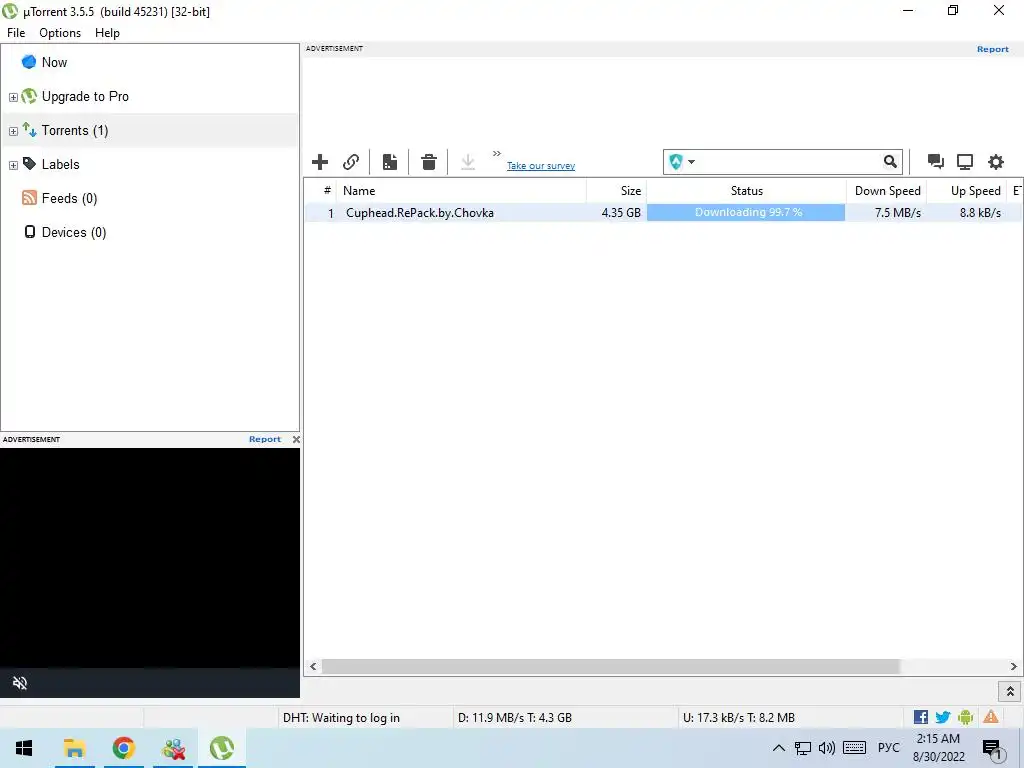Sort by Down Speed column header

coord(887,191)
